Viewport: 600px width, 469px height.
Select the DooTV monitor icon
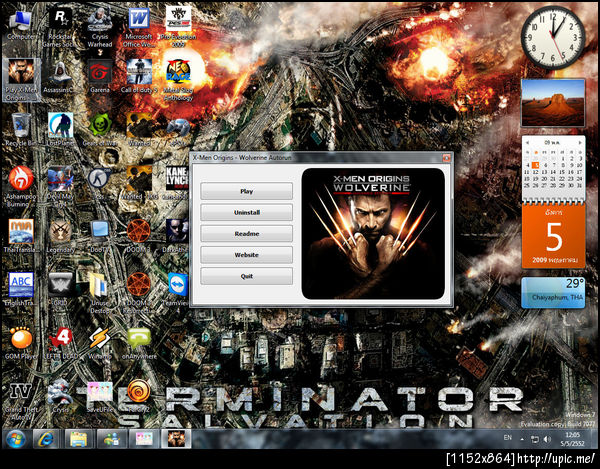pyautogui.click(x=100, y=236)
